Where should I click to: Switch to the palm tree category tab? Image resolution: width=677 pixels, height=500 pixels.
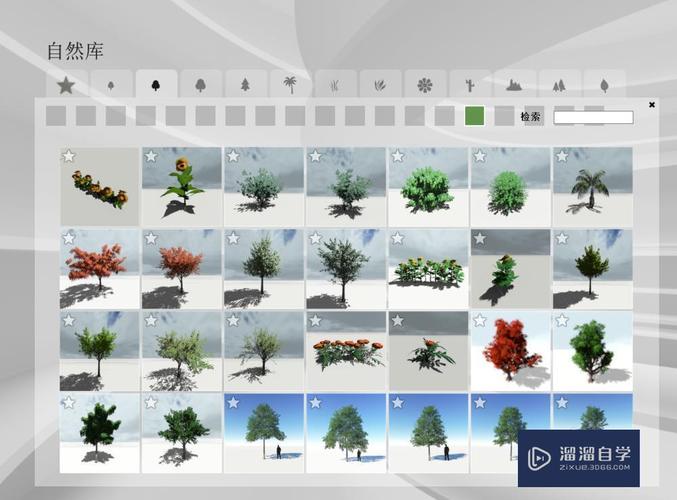290,85
